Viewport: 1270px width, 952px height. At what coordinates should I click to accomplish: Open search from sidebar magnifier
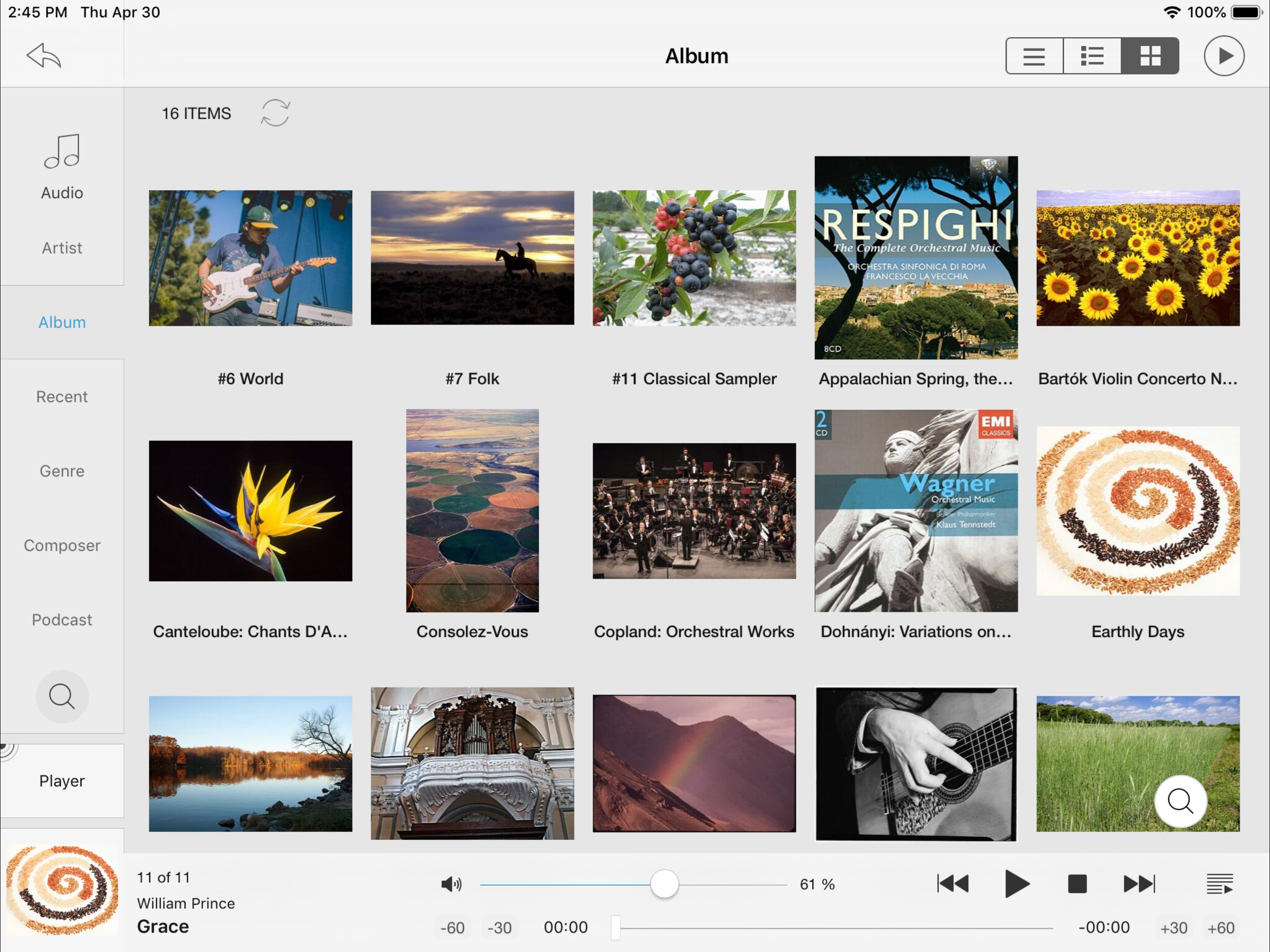61,696
